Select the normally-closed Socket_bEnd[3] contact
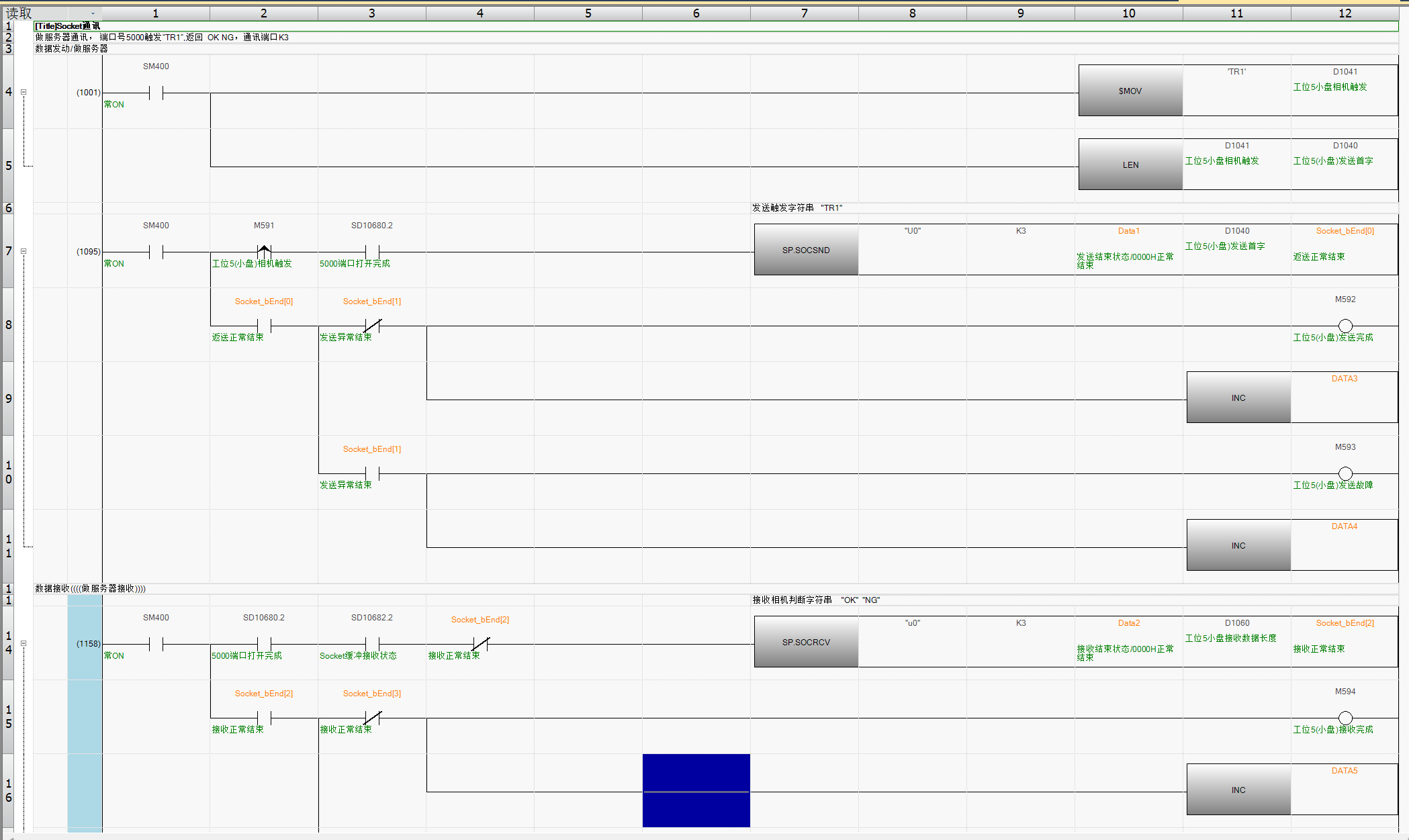Screen dimensions: 1409x840 [372, 718]
